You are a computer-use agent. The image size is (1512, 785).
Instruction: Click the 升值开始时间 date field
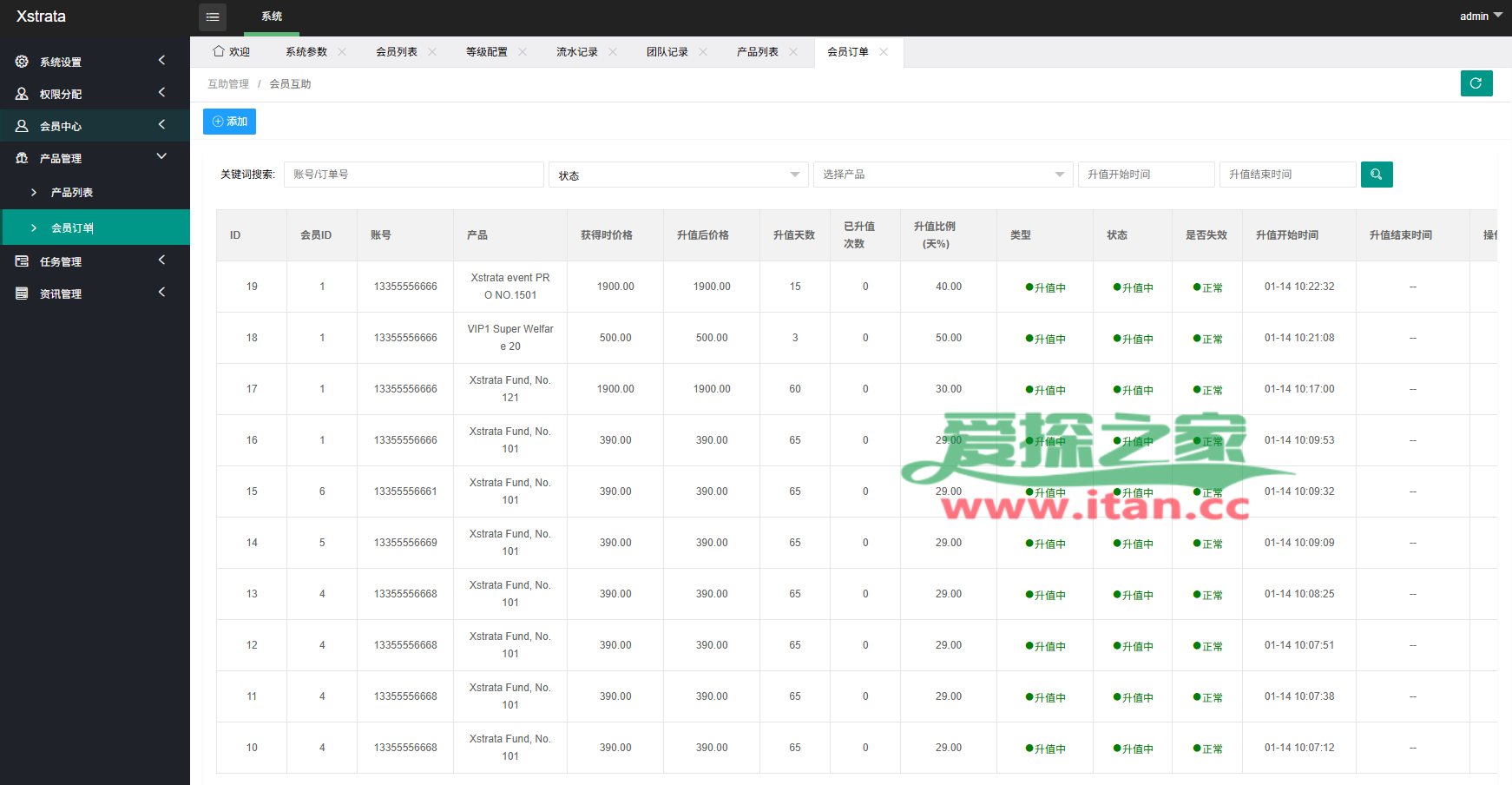click(x=1145, y=175)
